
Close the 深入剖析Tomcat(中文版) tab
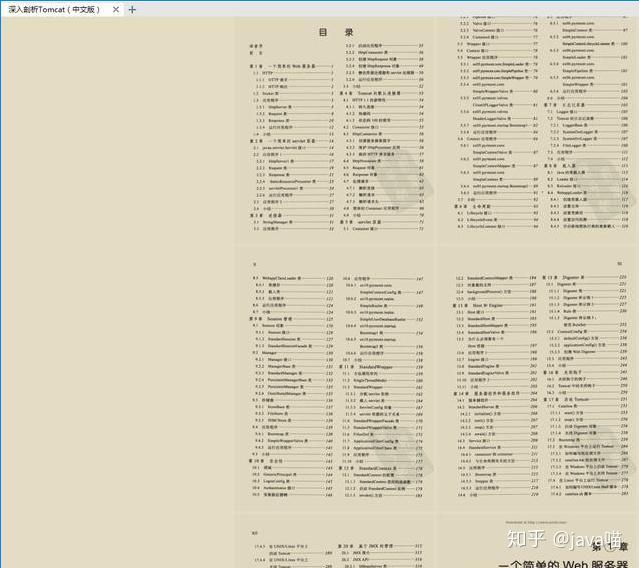coord(116,9)
